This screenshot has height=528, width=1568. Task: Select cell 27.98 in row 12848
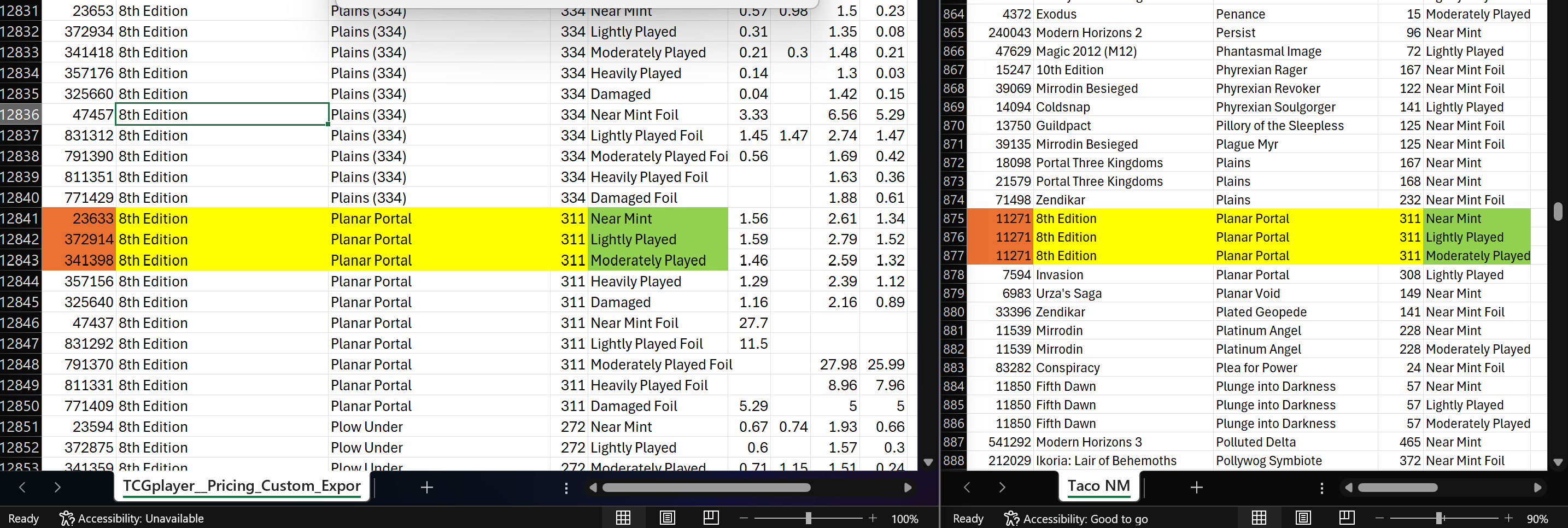point(834,365)
